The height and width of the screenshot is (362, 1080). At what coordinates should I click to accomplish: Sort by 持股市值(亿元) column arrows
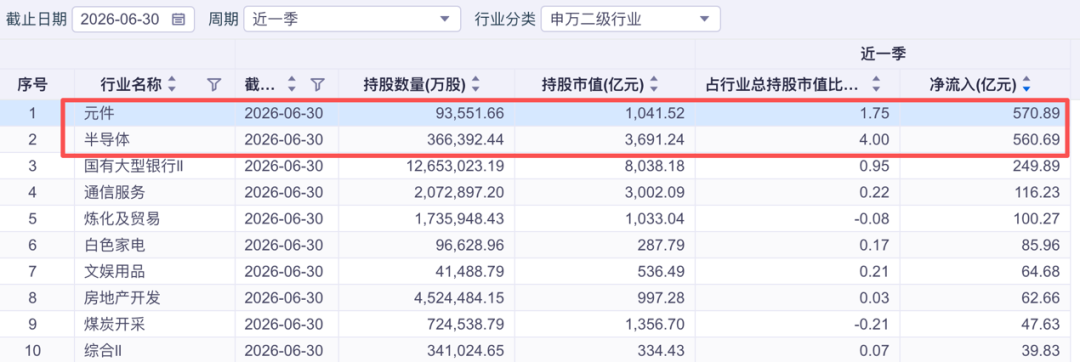coord(654,85)
